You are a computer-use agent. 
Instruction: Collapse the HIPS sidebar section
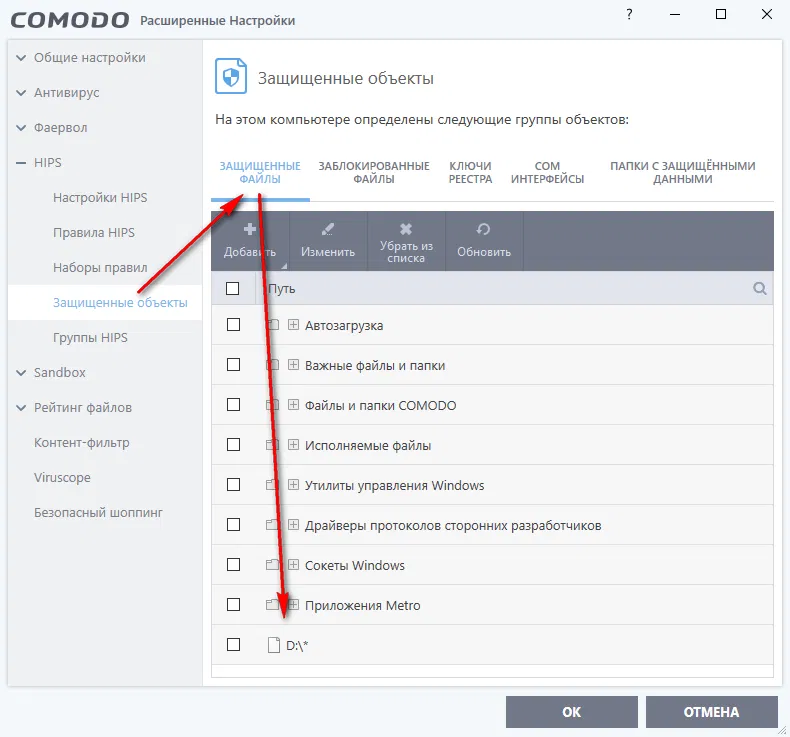[21, 163]
